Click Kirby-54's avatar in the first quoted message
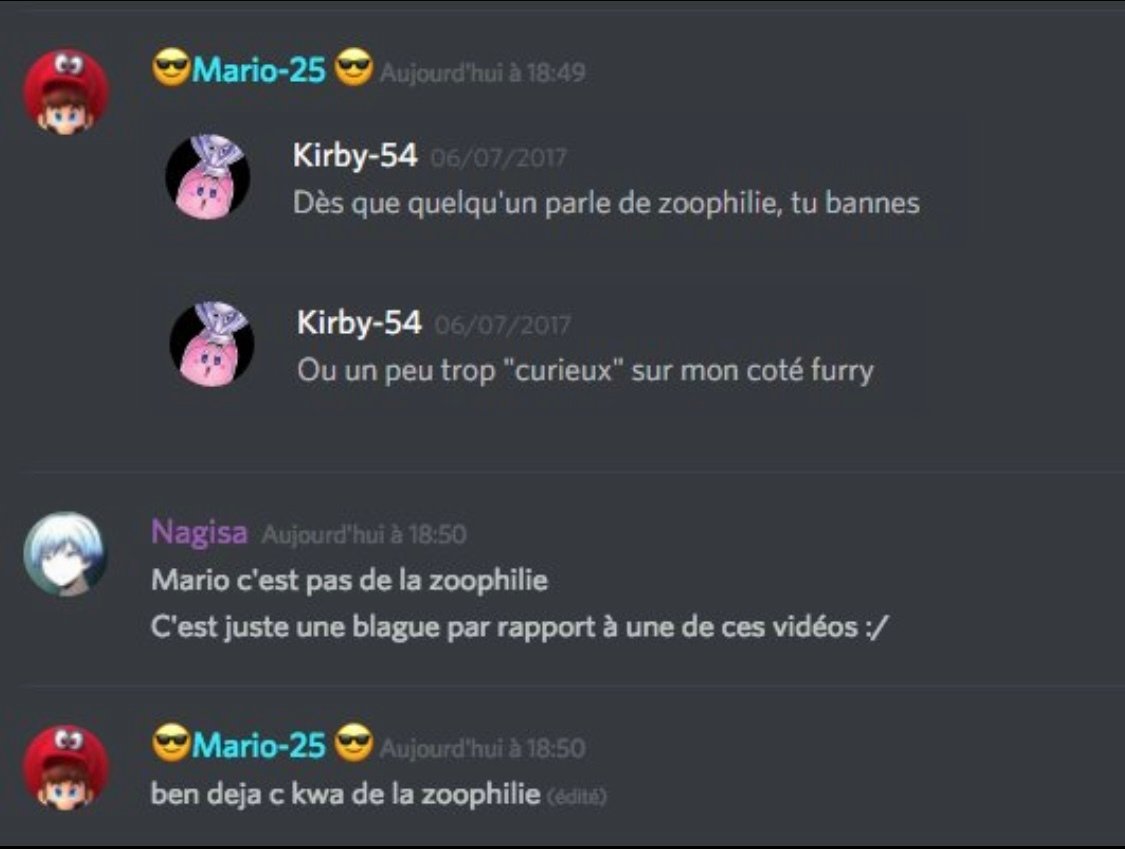The image size is (1125, 849). tap(208, 177)
